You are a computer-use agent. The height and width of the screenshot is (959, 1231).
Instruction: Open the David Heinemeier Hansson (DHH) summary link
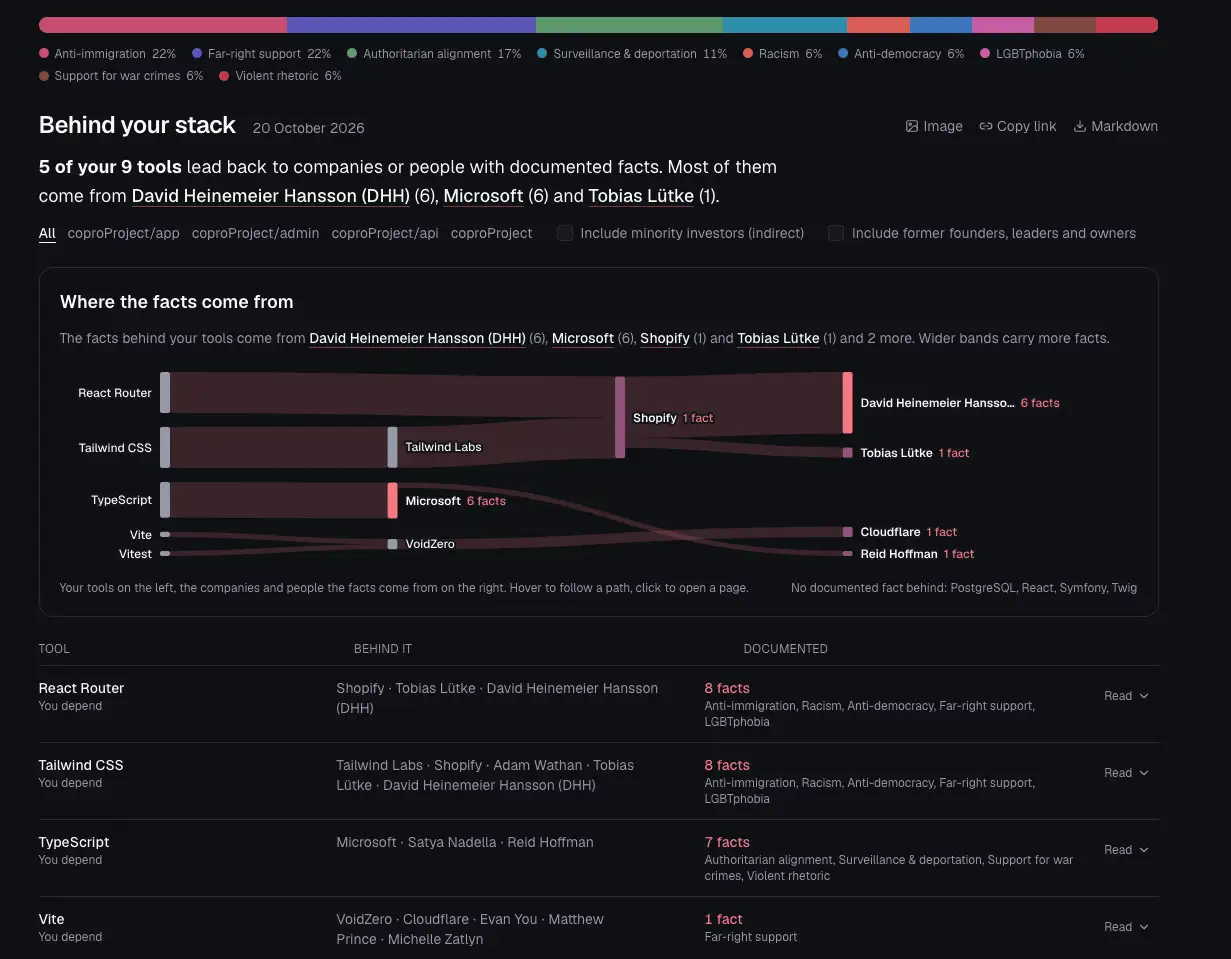(x=271, y=196)
